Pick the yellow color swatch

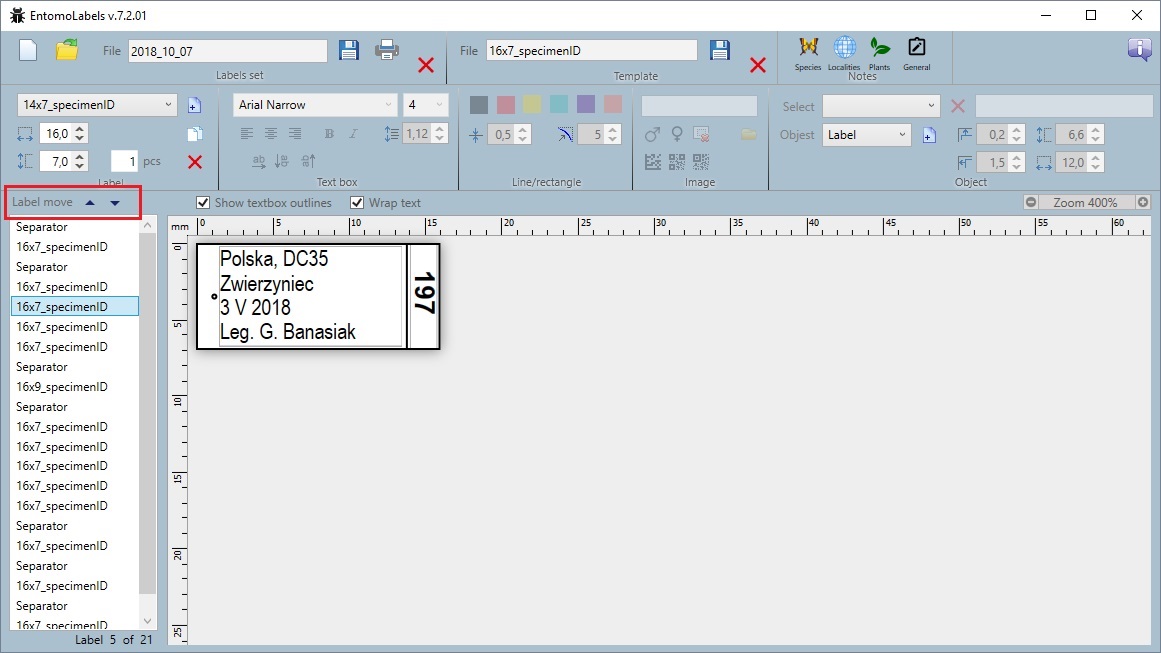pos(532,105)
